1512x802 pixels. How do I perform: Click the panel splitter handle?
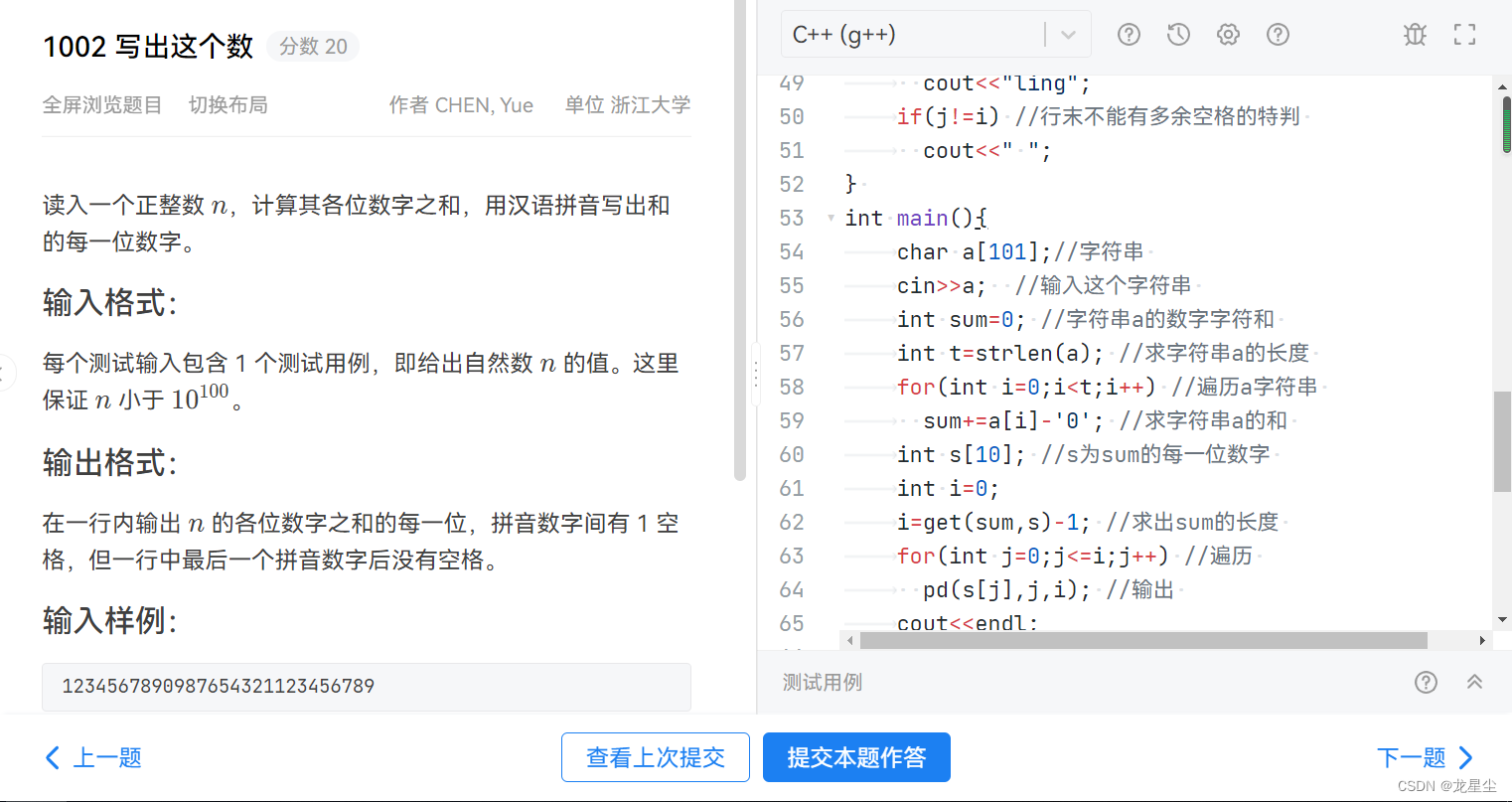756,374
